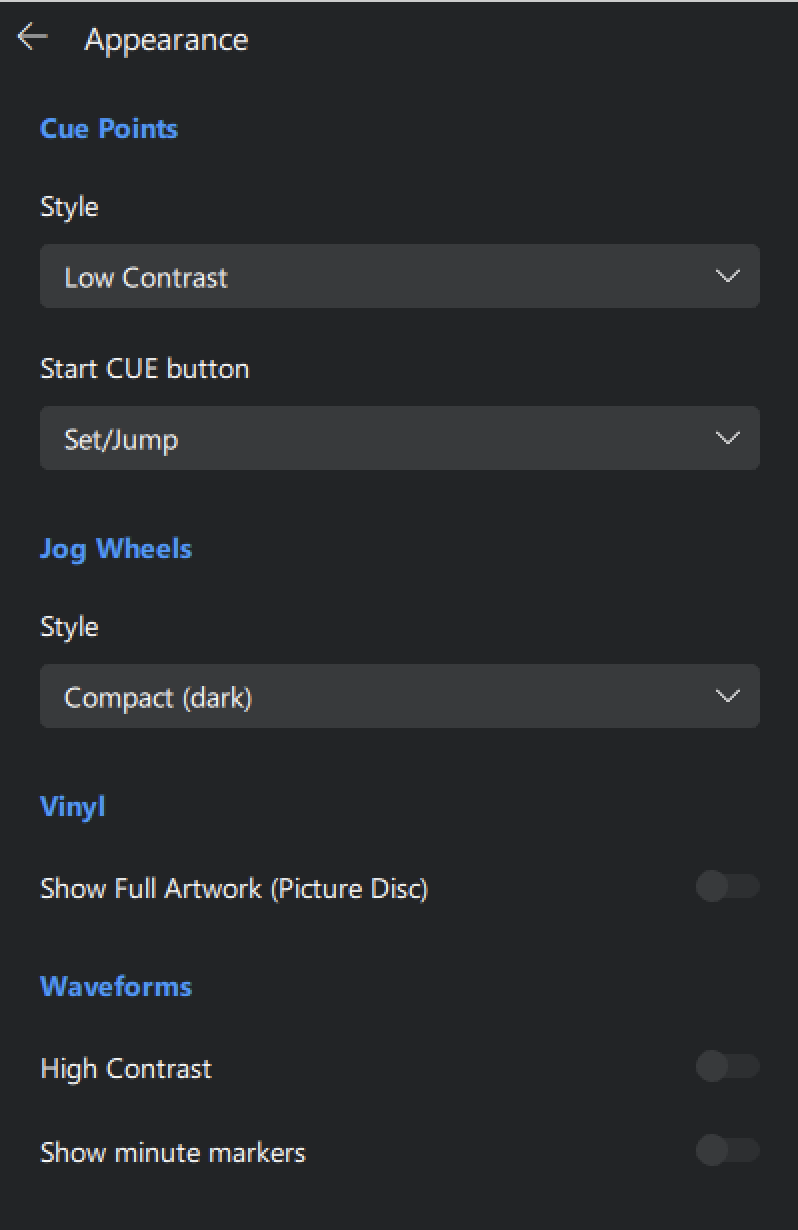Enable Show Full Artwork (Picture Disc)
The image size is (798, 1230).
tap(728, 887)
